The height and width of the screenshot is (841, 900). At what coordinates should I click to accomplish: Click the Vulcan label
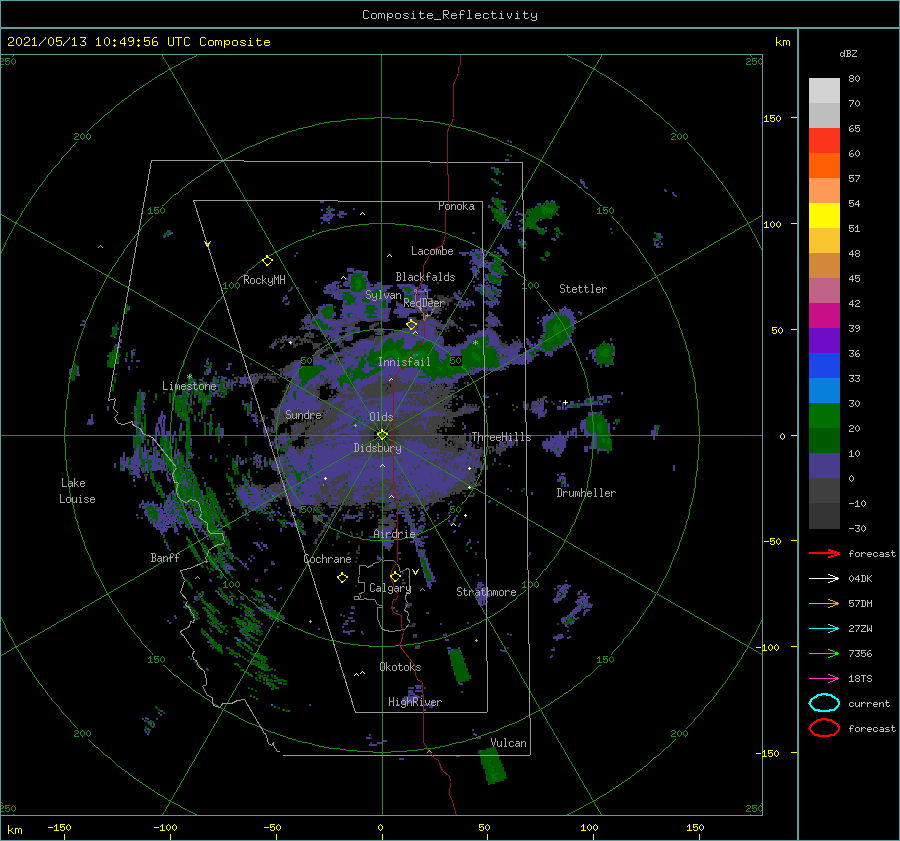509,743
